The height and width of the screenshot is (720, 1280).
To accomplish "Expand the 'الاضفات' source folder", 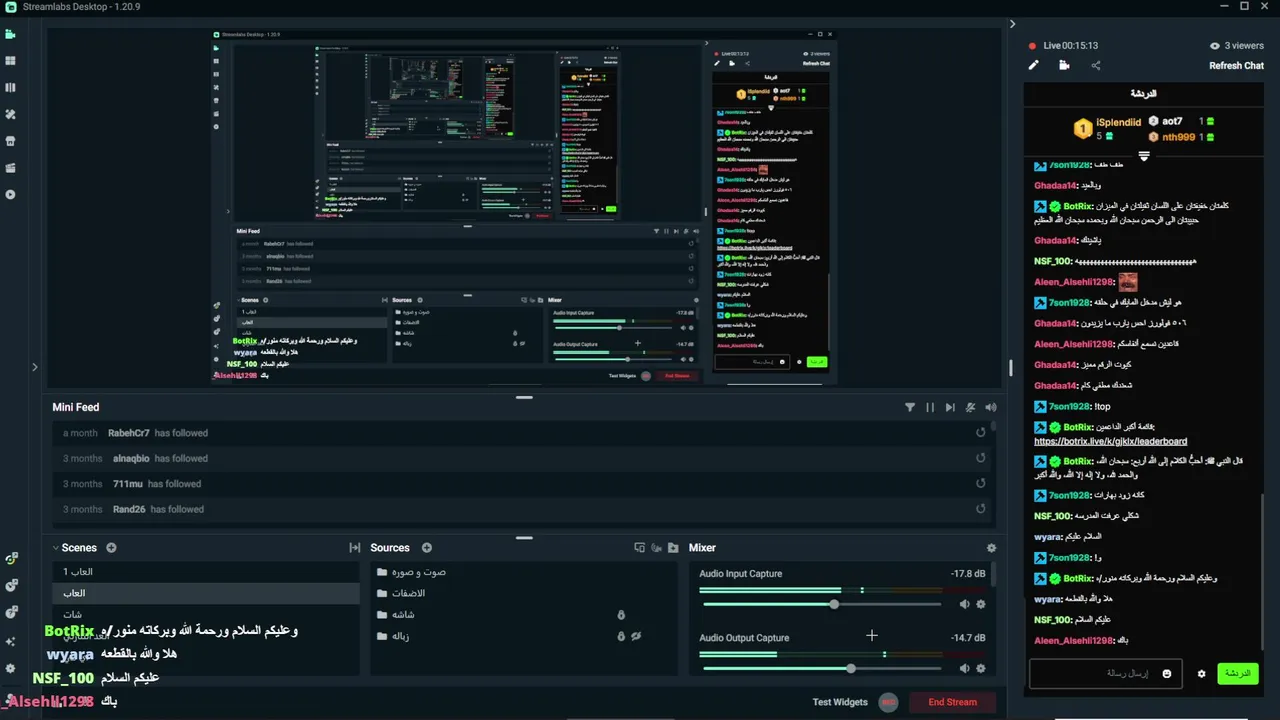I will 382,593.
